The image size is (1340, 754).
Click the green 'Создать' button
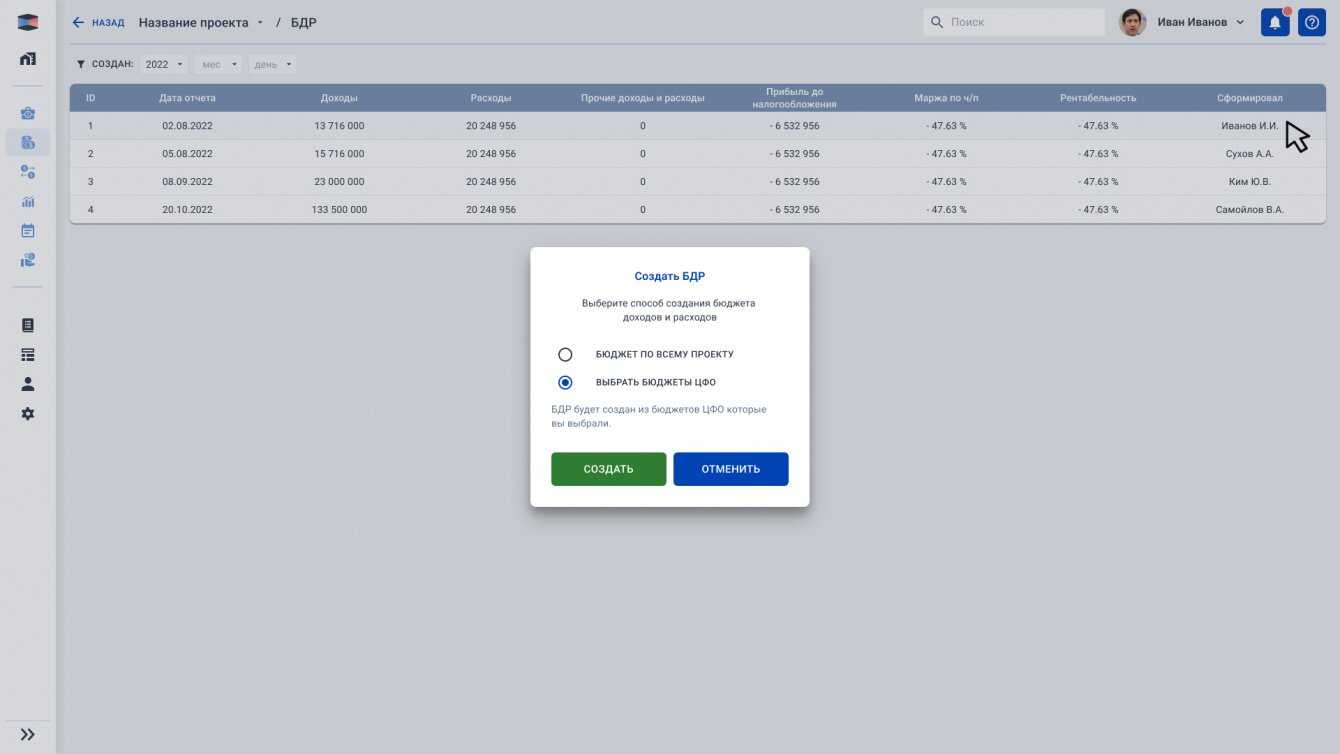tap(608, 469)
